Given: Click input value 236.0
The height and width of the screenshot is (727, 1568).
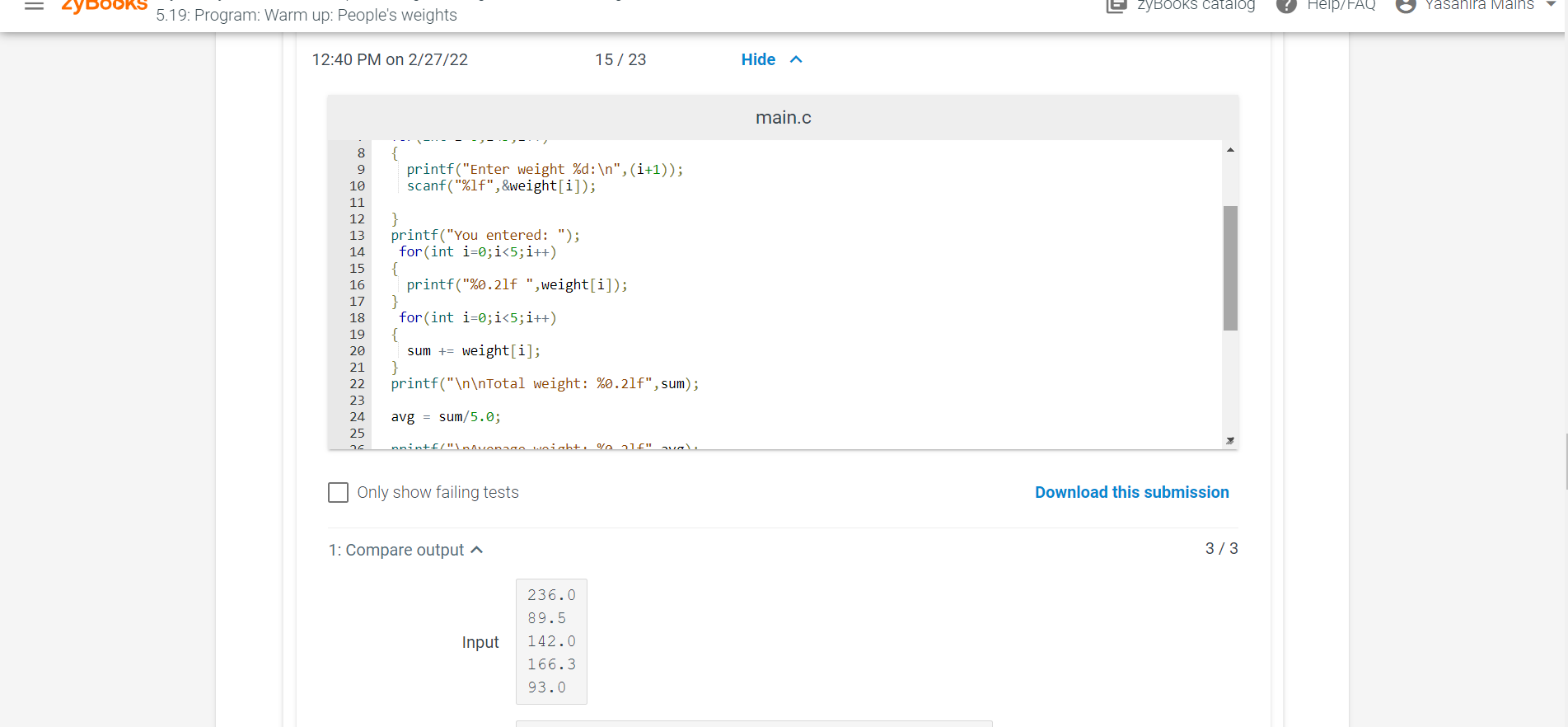Looking at the screenshot, I should click(x=551, y=595).
